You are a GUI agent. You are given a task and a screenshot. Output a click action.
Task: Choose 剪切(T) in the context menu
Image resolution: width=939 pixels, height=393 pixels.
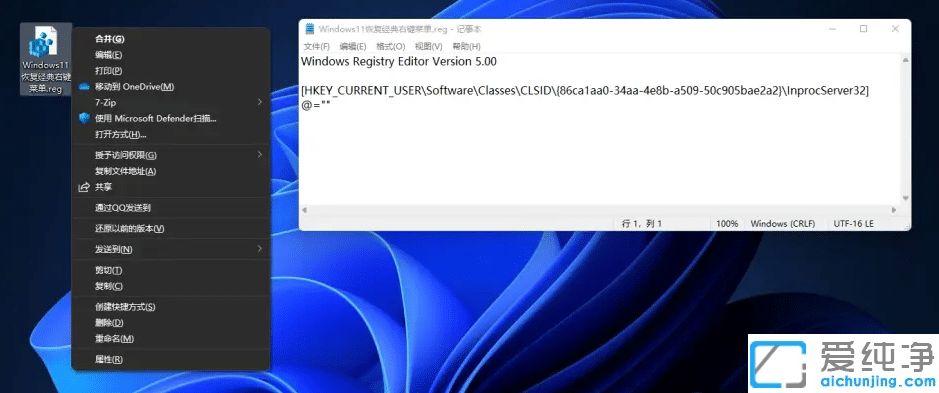pyautogui.click(x=171, y=270)
